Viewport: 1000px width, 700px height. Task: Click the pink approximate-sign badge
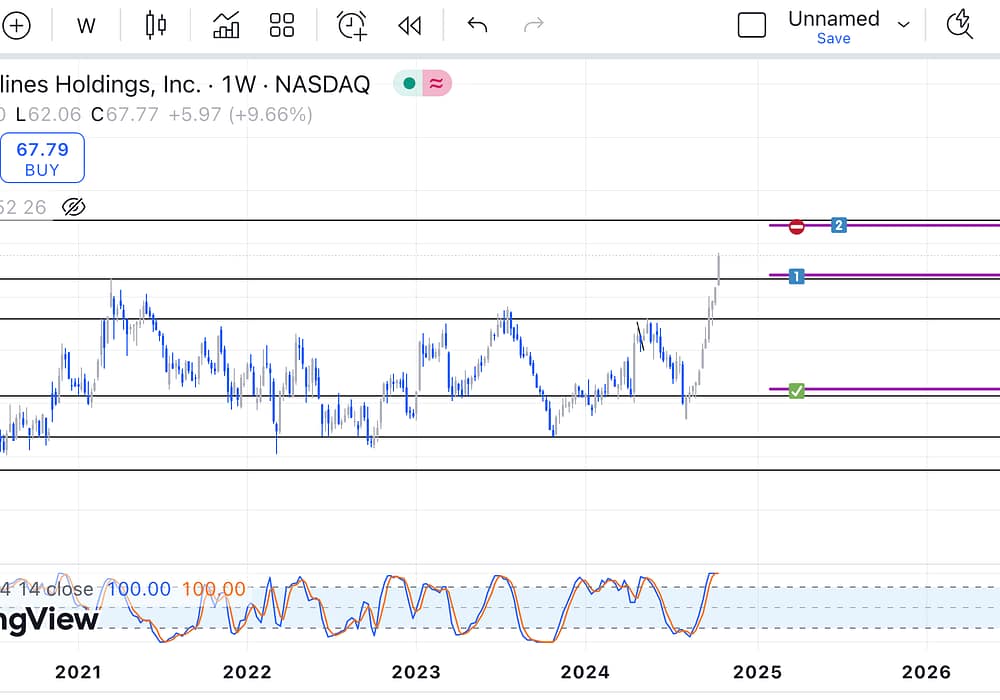[436, 84]
